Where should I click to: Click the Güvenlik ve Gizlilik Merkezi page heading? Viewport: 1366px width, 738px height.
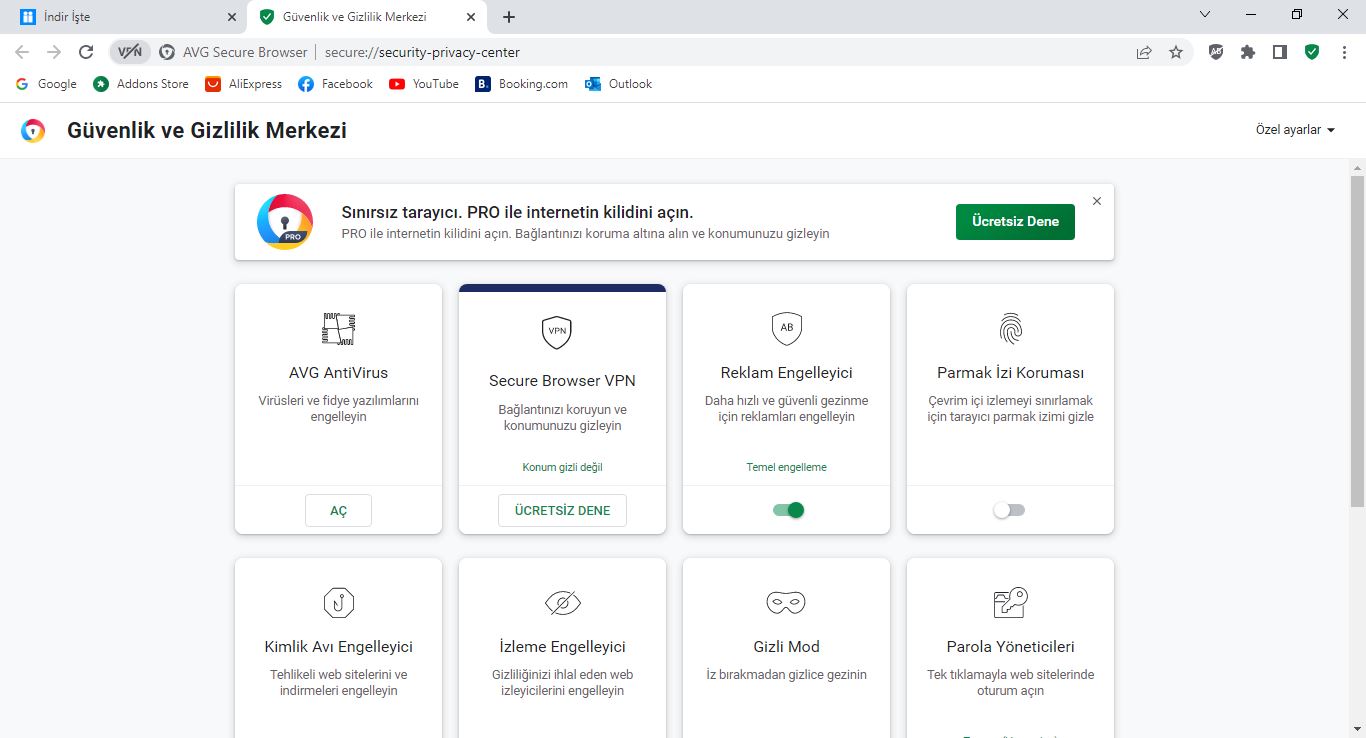coord(207,130)
